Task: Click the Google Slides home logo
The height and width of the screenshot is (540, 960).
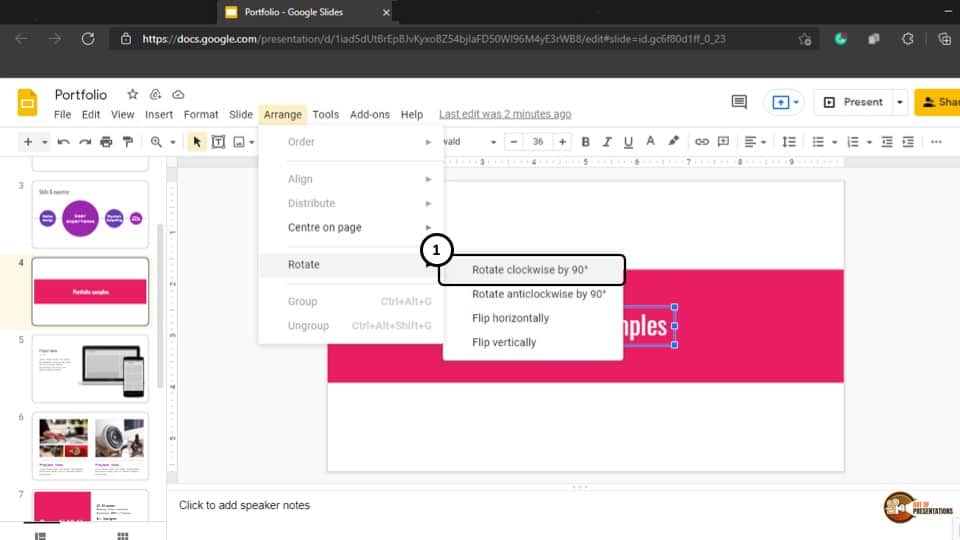Action: point(28,102)
